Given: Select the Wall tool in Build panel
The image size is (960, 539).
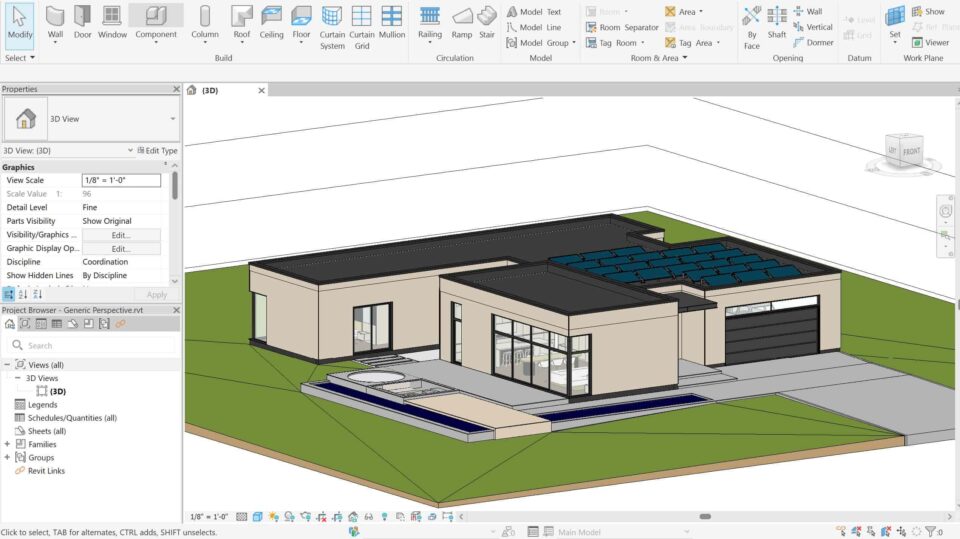Looking at the screenshot, I should (55, 22).
